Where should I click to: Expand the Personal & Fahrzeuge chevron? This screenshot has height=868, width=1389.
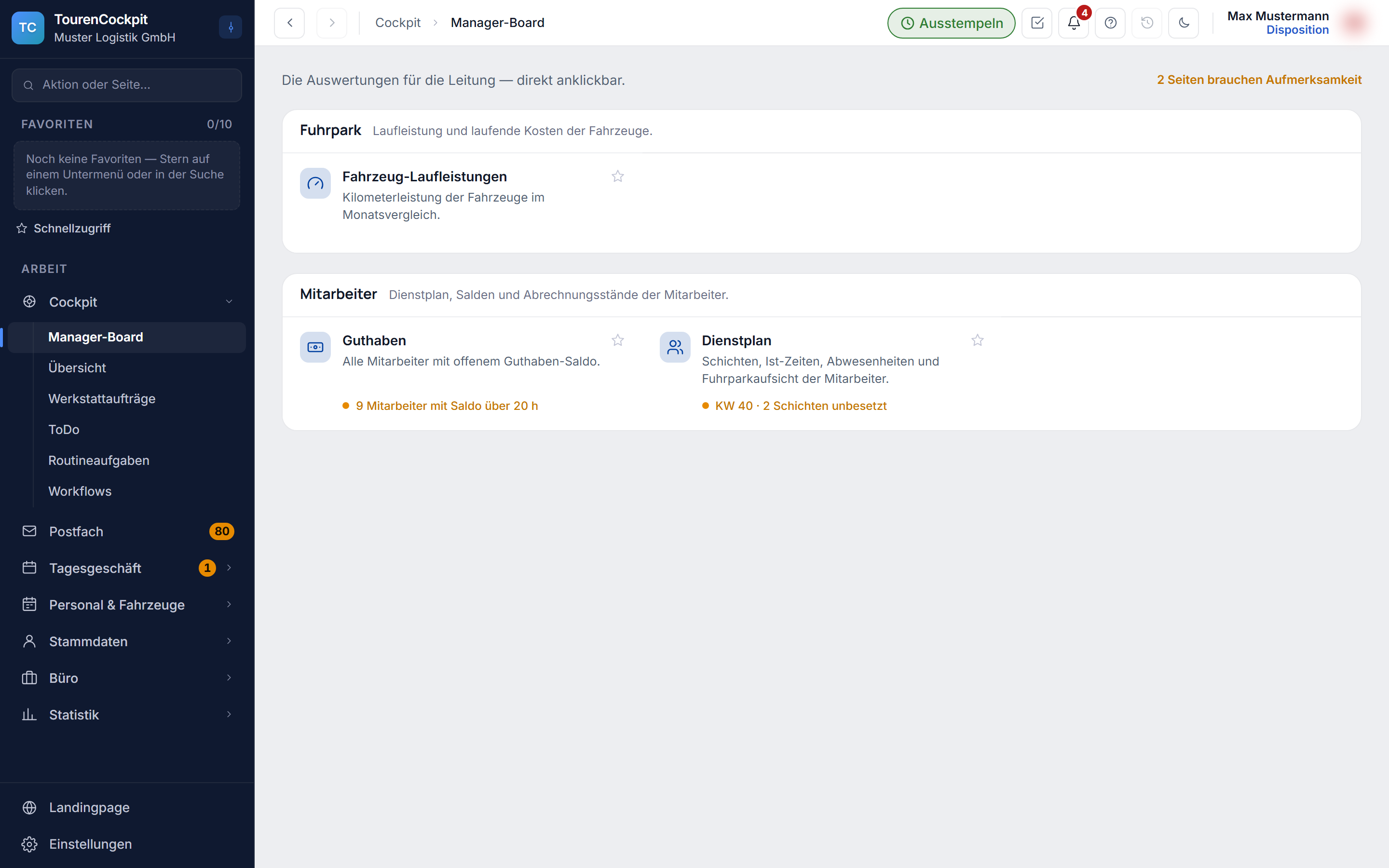point(229,605)
